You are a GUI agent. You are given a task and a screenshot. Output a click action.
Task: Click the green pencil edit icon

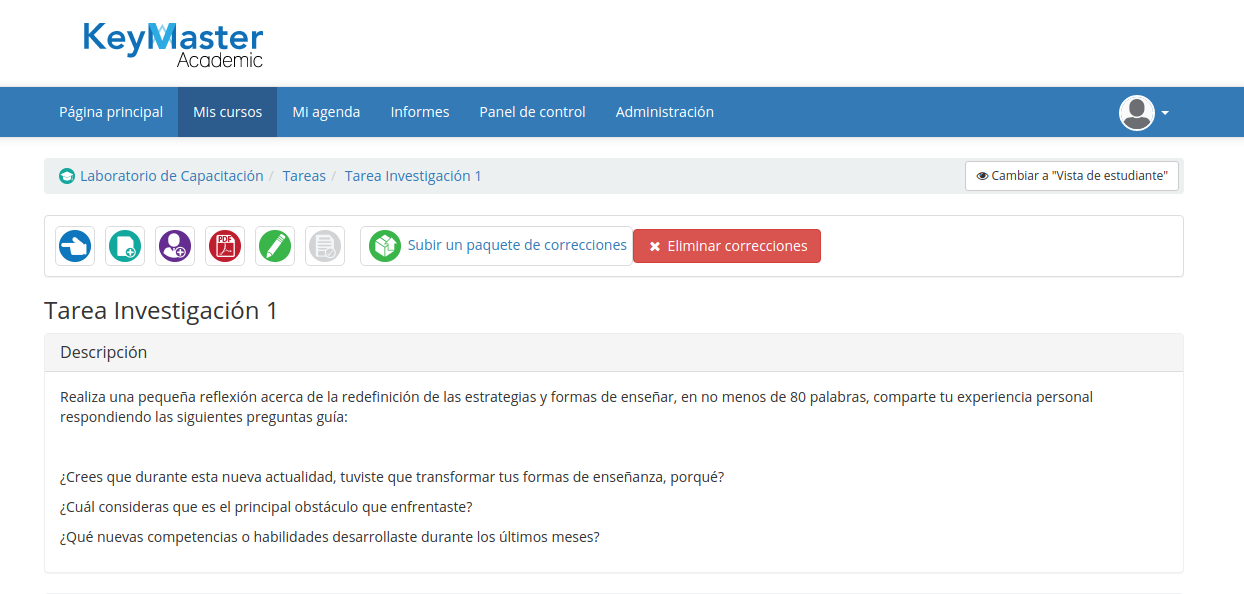click(275, 246)
